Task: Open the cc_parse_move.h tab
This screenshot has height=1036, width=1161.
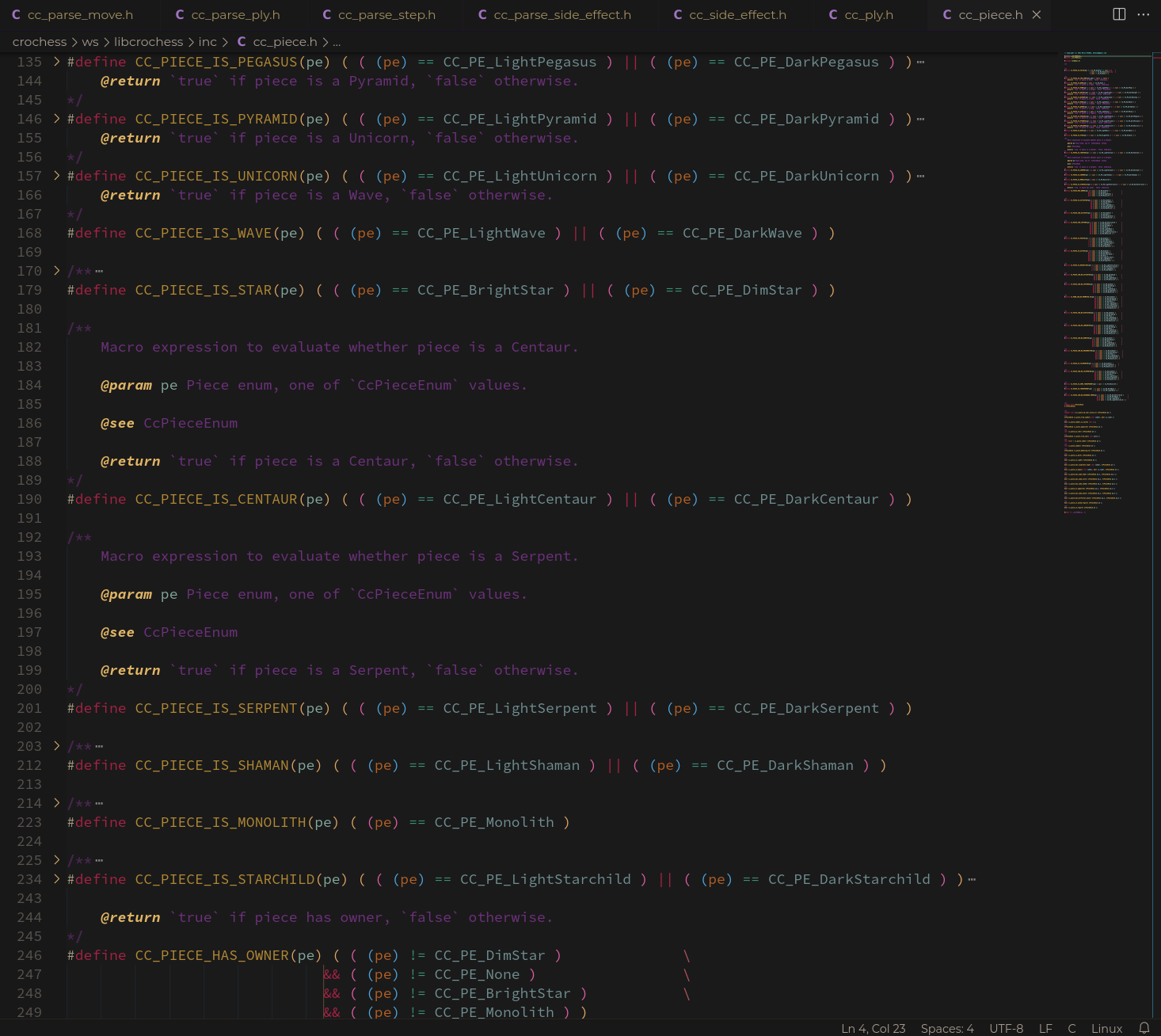Action: tap(72, 15)
